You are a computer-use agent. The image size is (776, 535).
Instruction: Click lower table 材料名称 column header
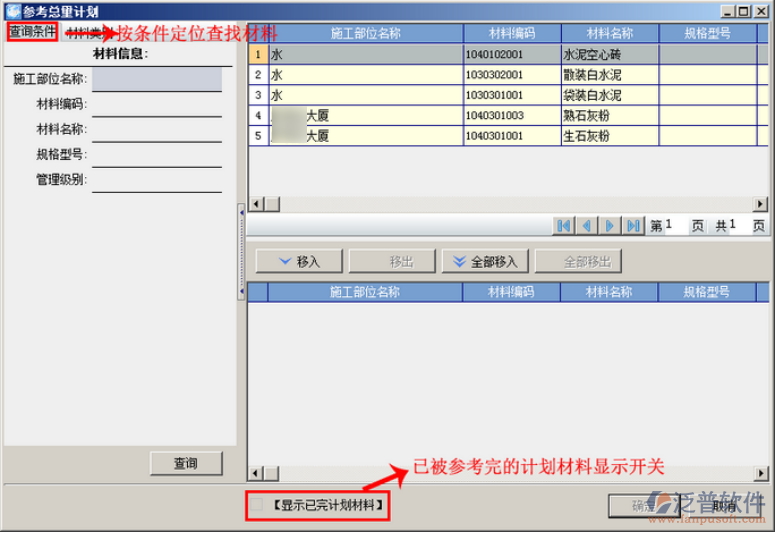point(609,292)
